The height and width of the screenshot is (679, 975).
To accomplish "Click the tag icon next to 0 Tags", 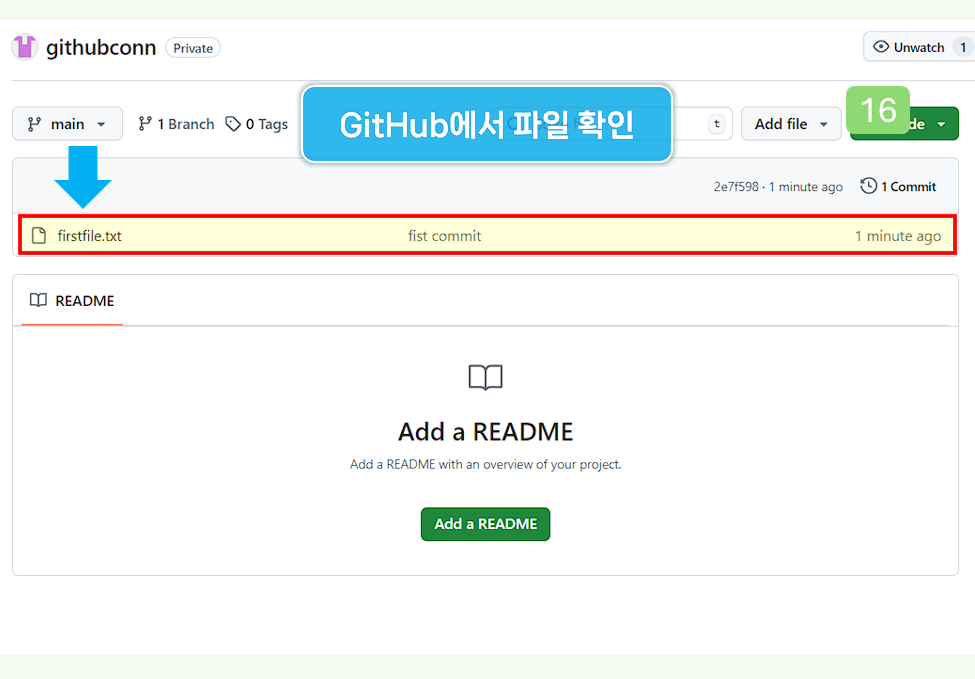I will coord(232,123).
